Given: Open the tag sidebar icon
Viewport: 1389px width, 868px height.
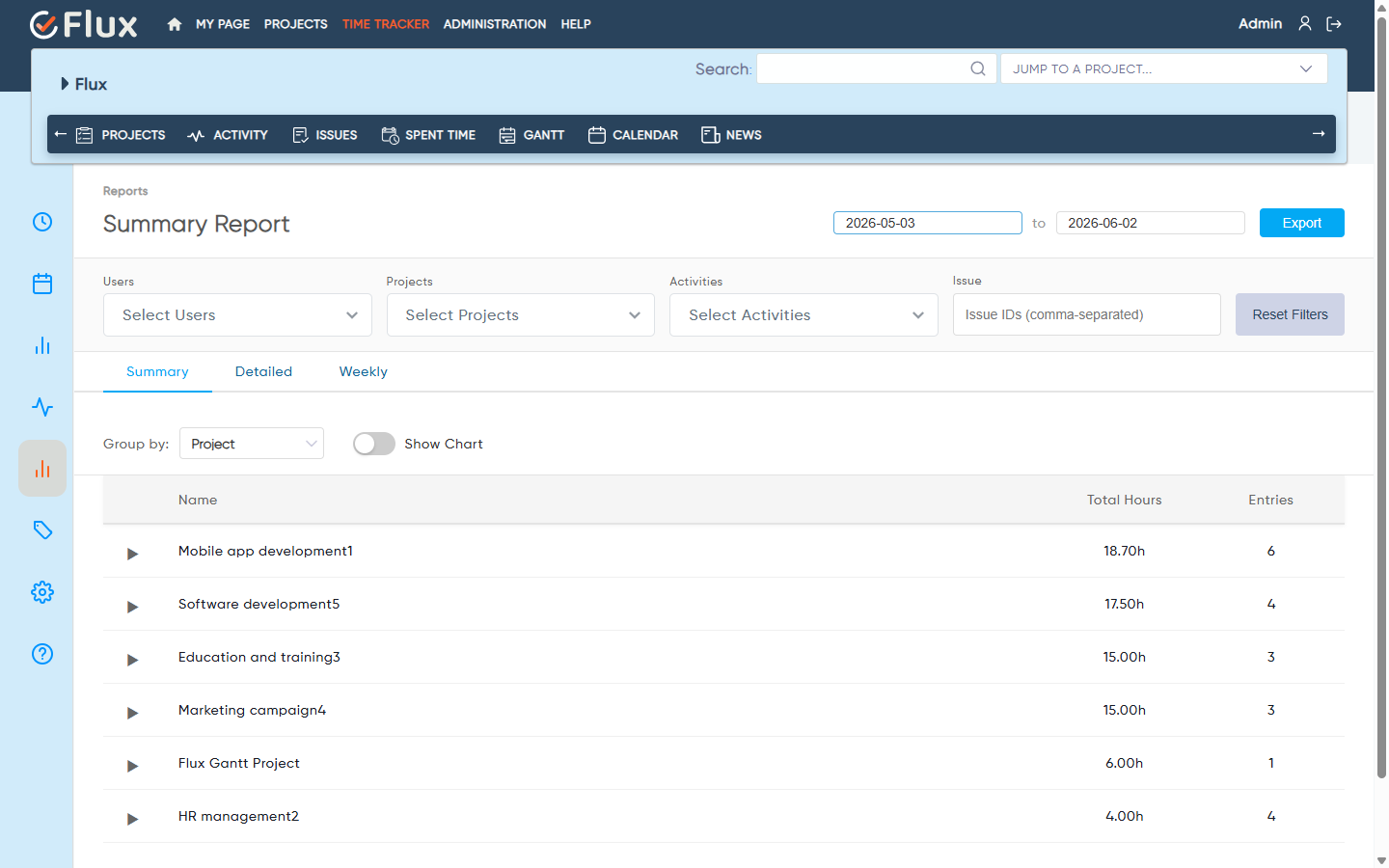Looking at the screenshot, I should (42, 530).
